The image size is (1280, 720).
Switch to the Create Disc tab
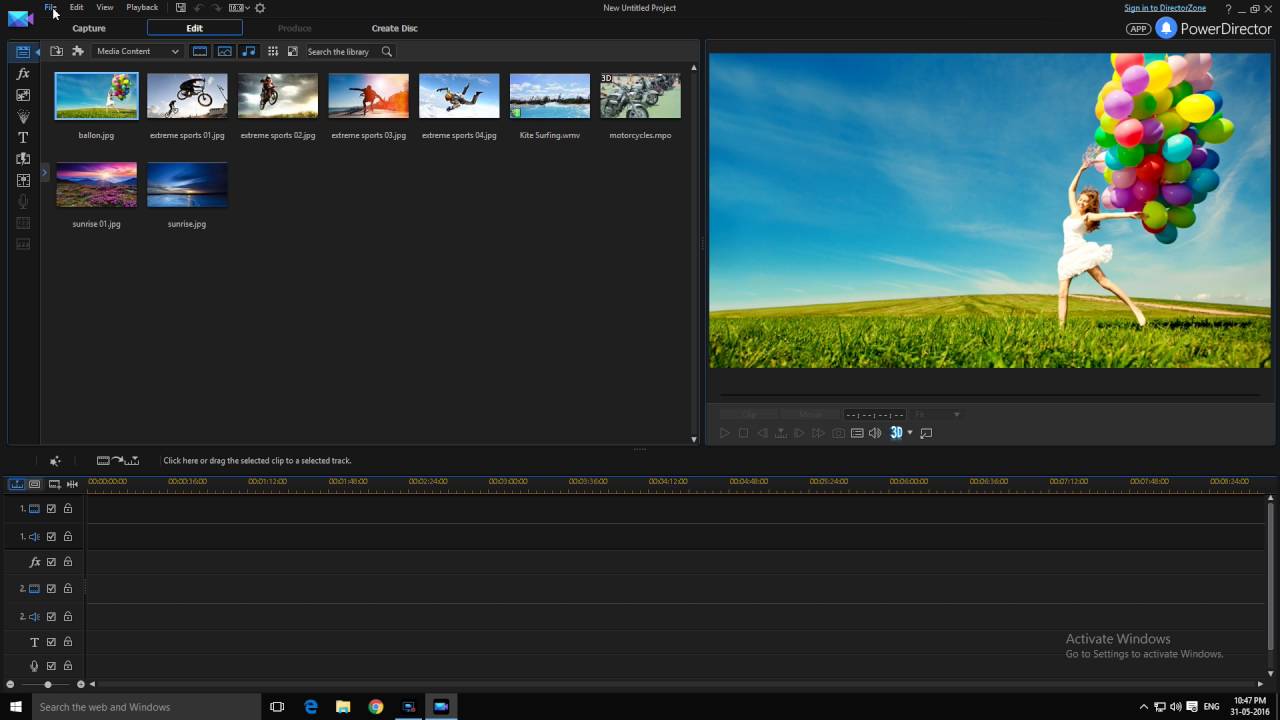394,28
